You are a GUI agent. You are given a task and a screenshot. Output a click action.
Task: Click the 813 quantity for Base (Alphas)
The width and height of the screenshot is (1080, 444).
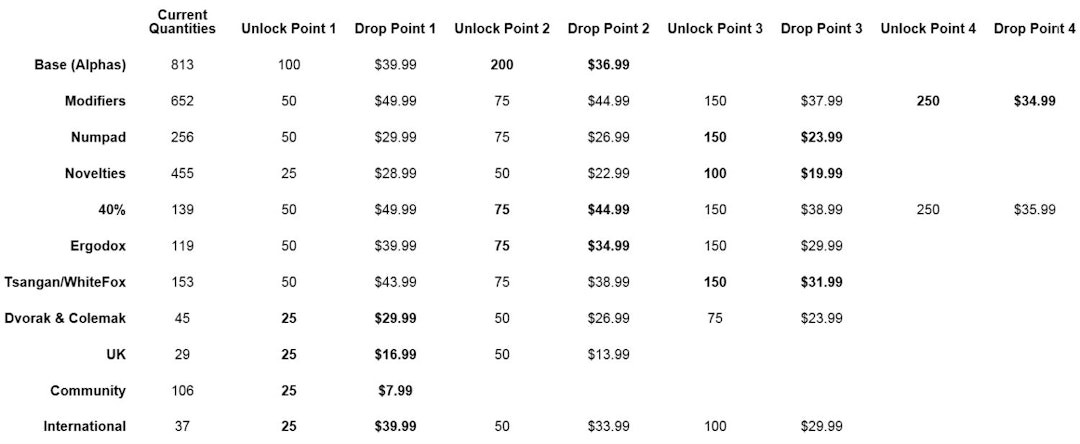tap(182, 65)
